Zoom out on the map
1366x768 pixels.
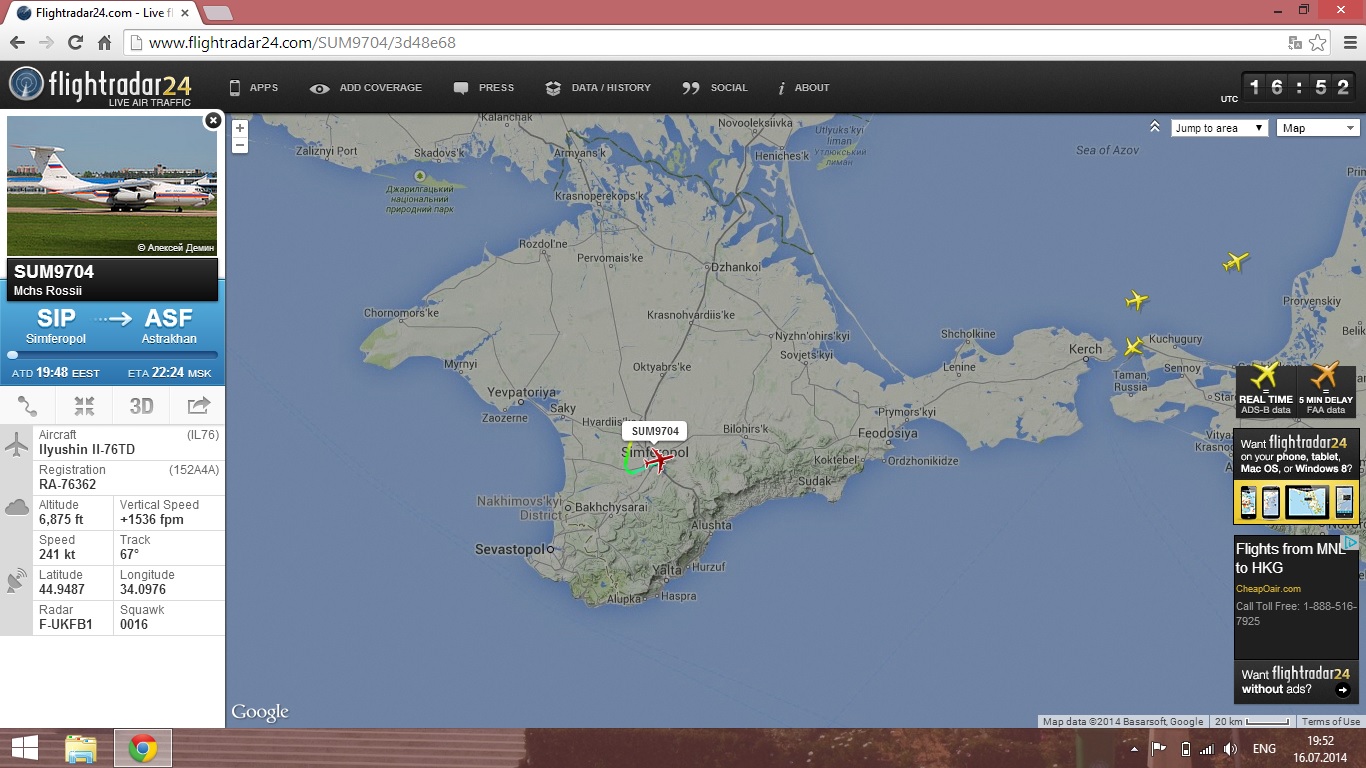[x=240, y=145]
